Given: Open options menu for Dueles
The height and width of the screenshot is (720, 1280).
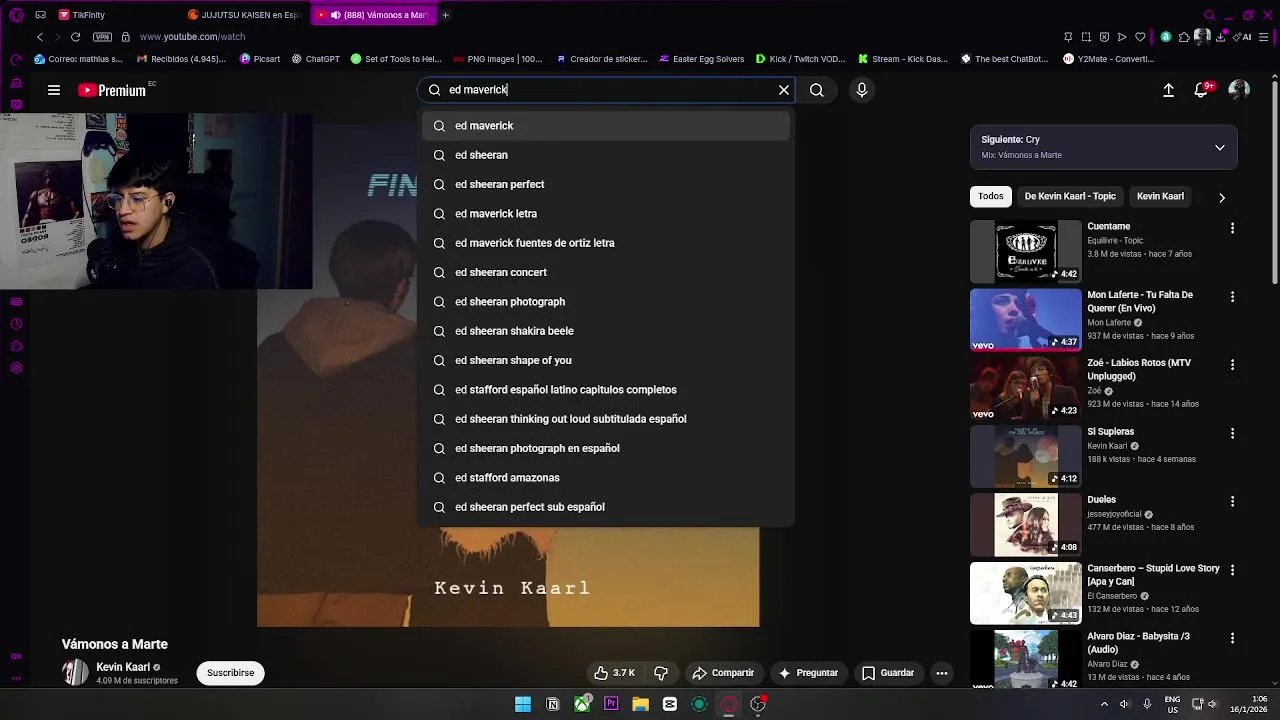Looking at the screenshot, I should tap(1232, 501).
